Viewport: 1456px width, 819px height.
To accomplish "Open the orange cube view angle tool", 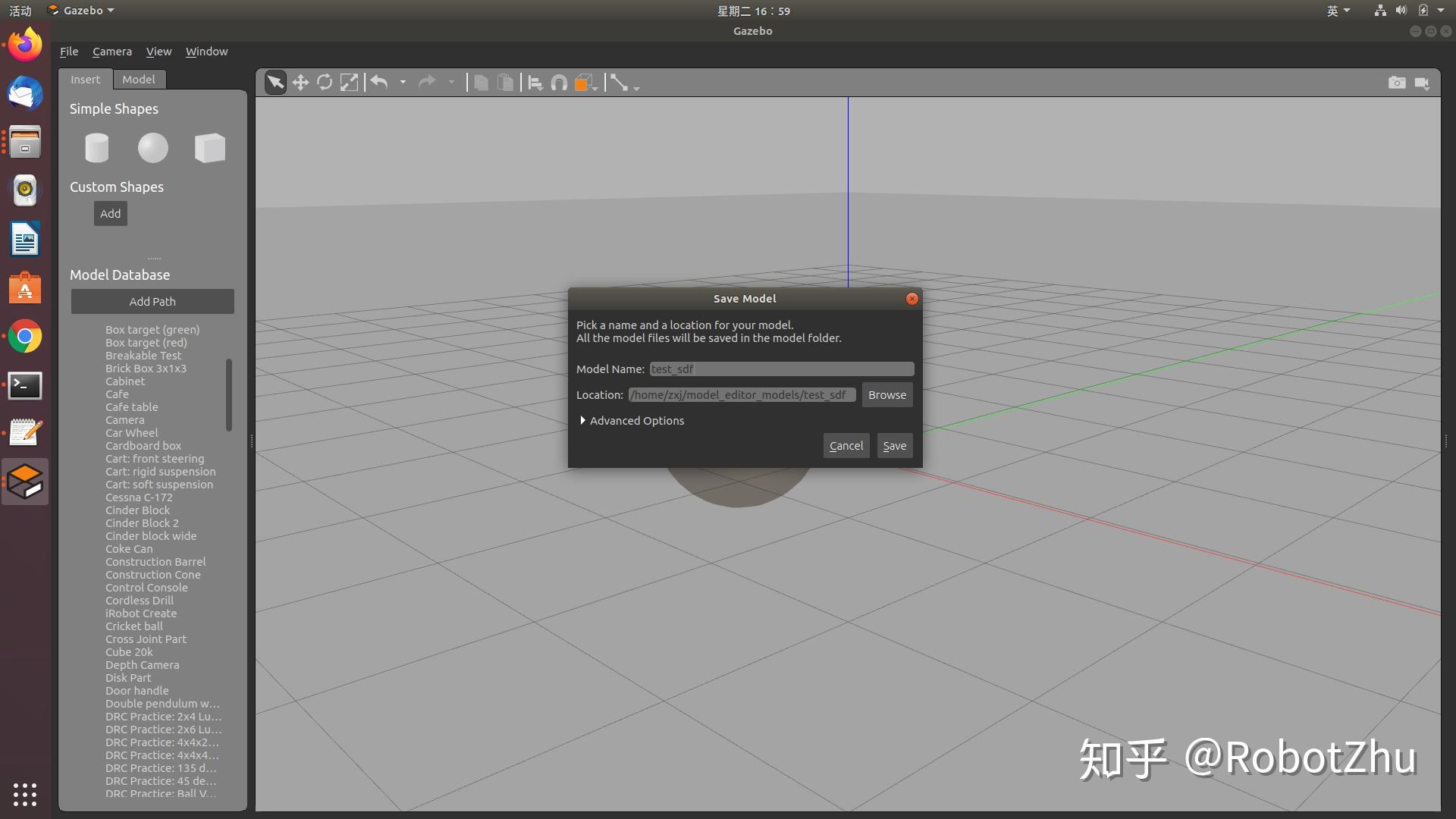I will tap(583, 83).
